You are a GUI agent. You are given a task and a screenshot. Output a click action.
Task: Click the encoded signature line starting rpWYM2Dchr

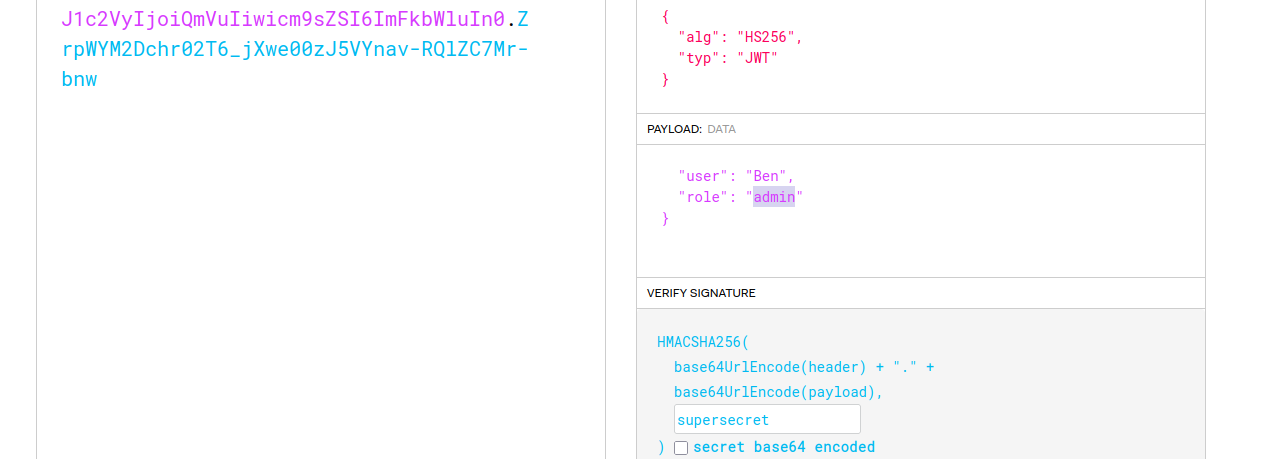click(x=295, y=49)
